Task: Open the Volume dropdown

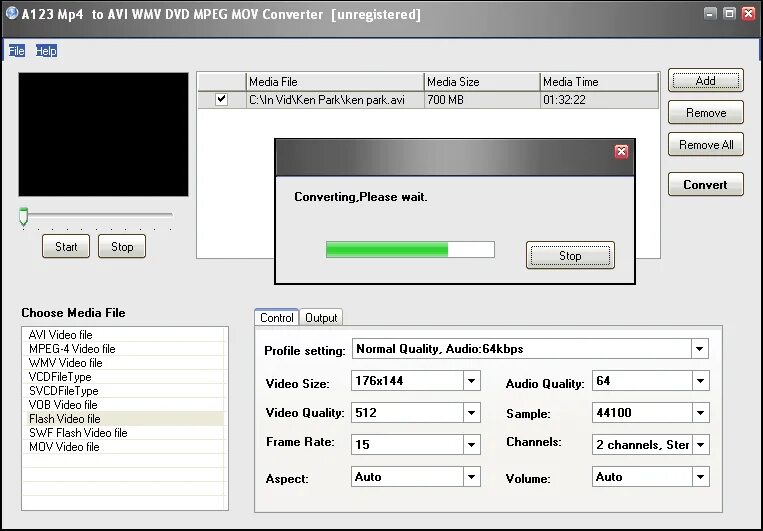Action: (700, 476)
